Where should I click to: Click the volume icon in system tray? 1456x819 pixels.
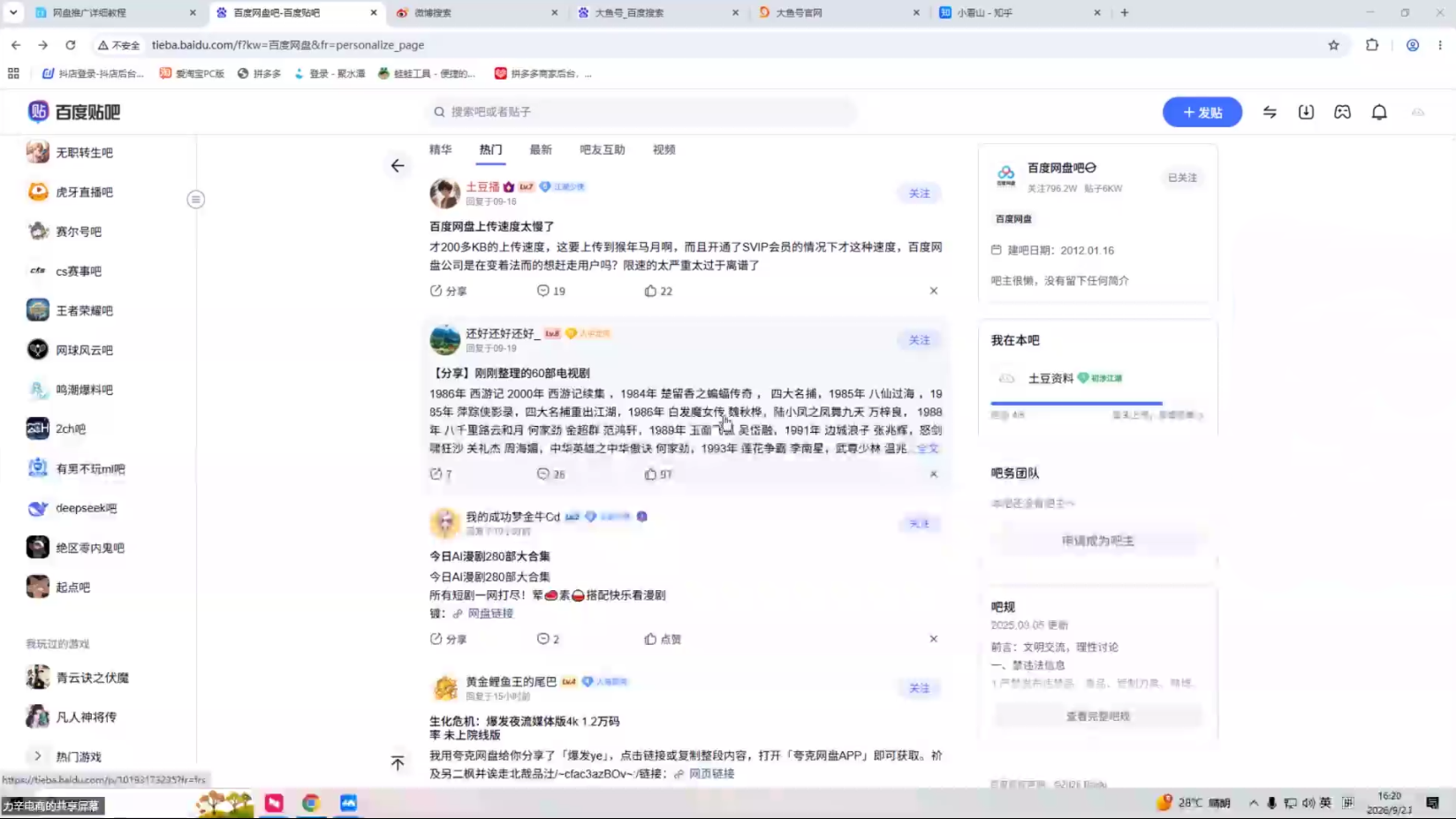click(x=1308, y=803)
